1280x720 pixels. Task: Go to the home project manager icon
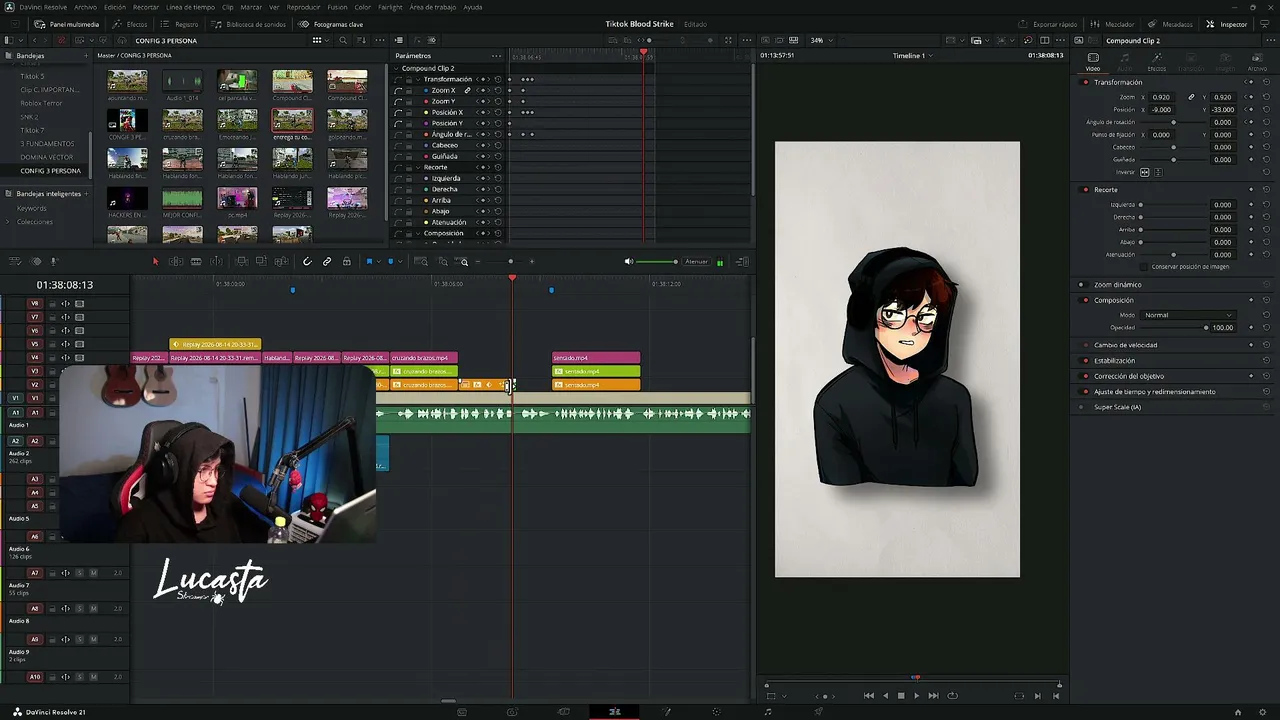pos(1238,712)
